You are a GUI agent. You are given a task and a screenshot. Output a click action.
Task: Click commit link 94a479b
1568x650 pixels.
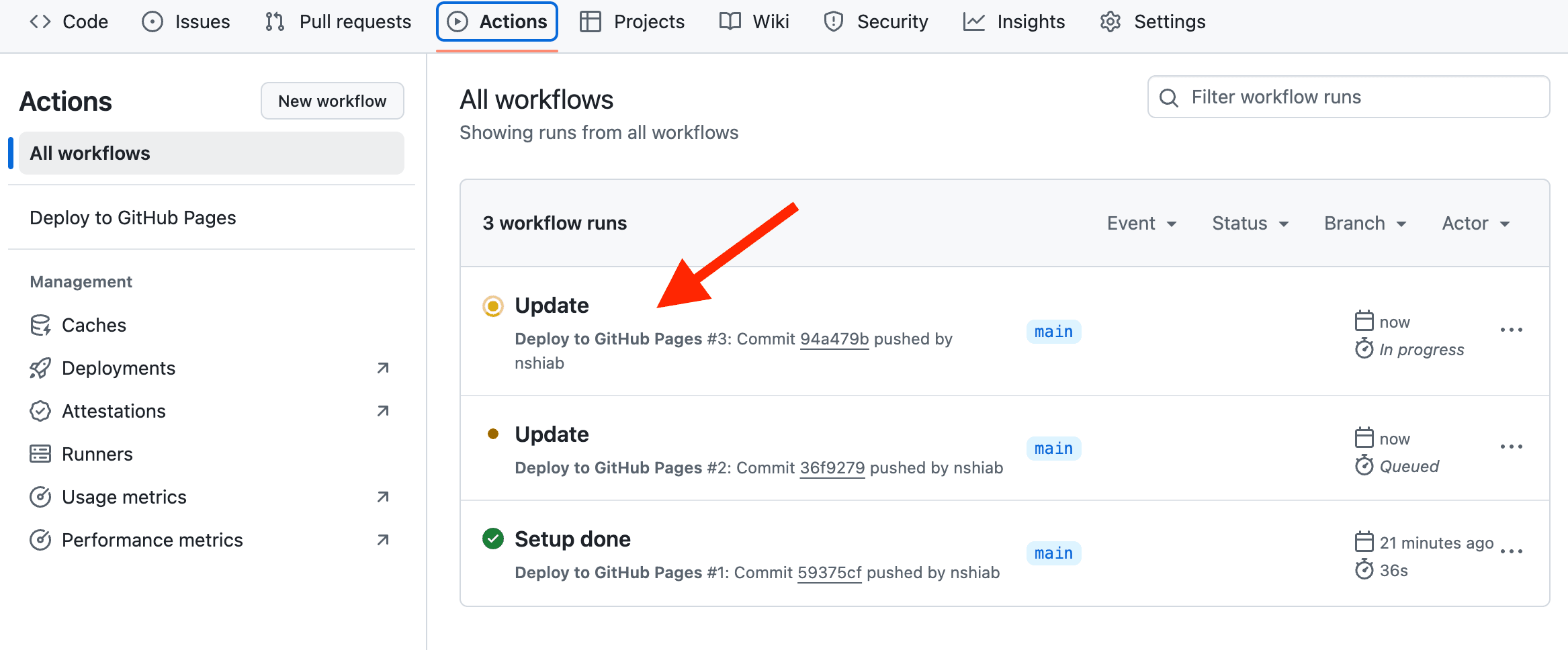[x=834, y=339]
